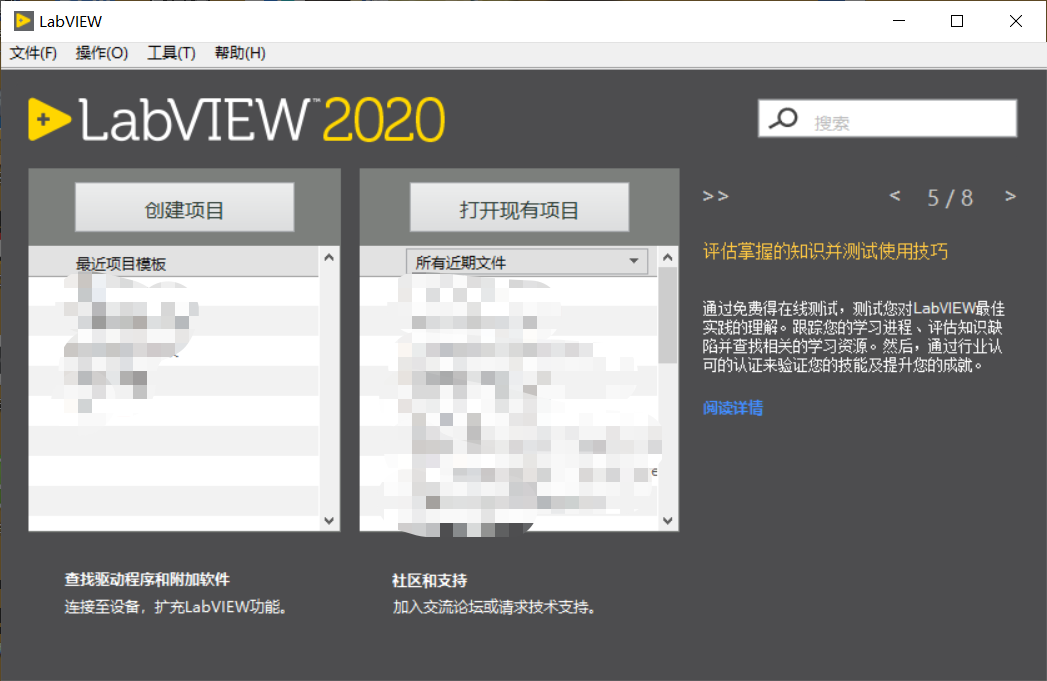Open the 文件(F) menu
Screen dimensions: 1047x681
[x=33, y=53]
